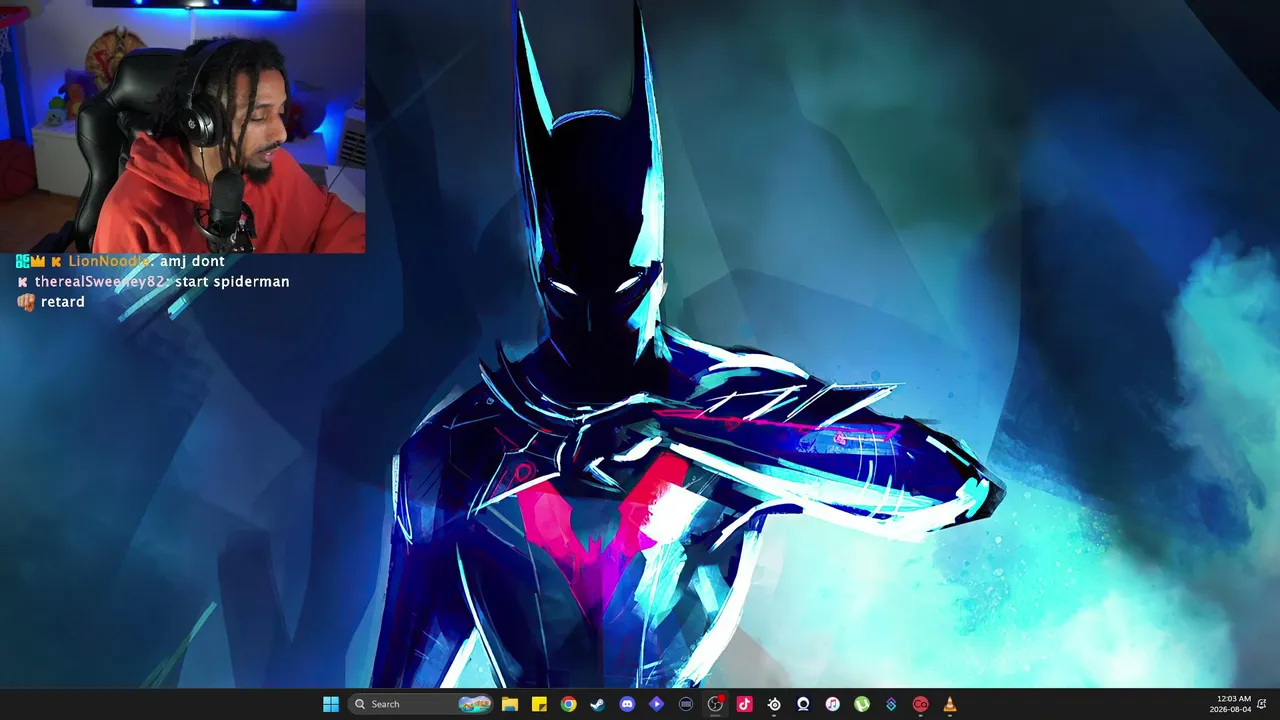Open the SteelSeries app on the taskbar
Image resolution: width=1280 pixels, height=720 pixels.
(x=774, y=704)
